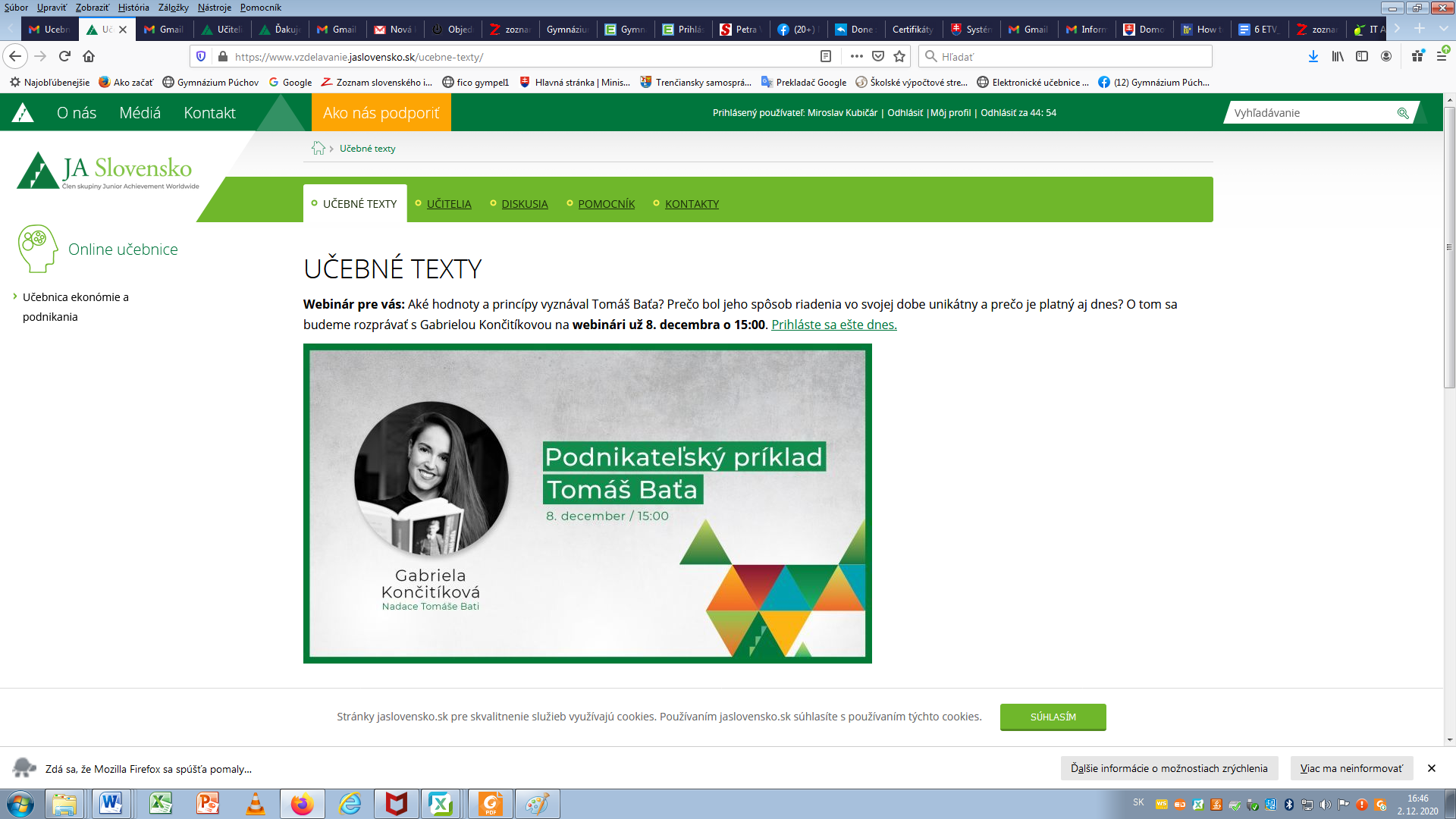Open the Zobraziť menu
This screenshot has height=819, width=1456.
pos(92,8)
